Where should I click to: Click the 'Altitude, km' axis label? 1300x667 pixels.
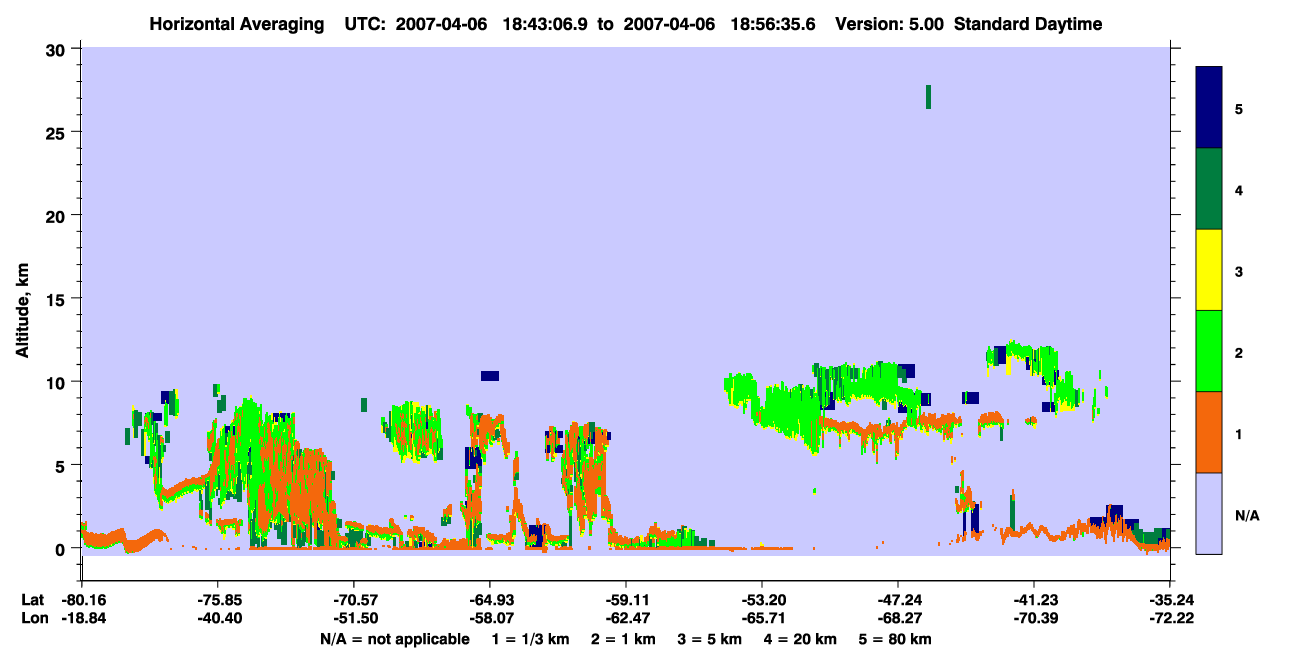[22, 308]
